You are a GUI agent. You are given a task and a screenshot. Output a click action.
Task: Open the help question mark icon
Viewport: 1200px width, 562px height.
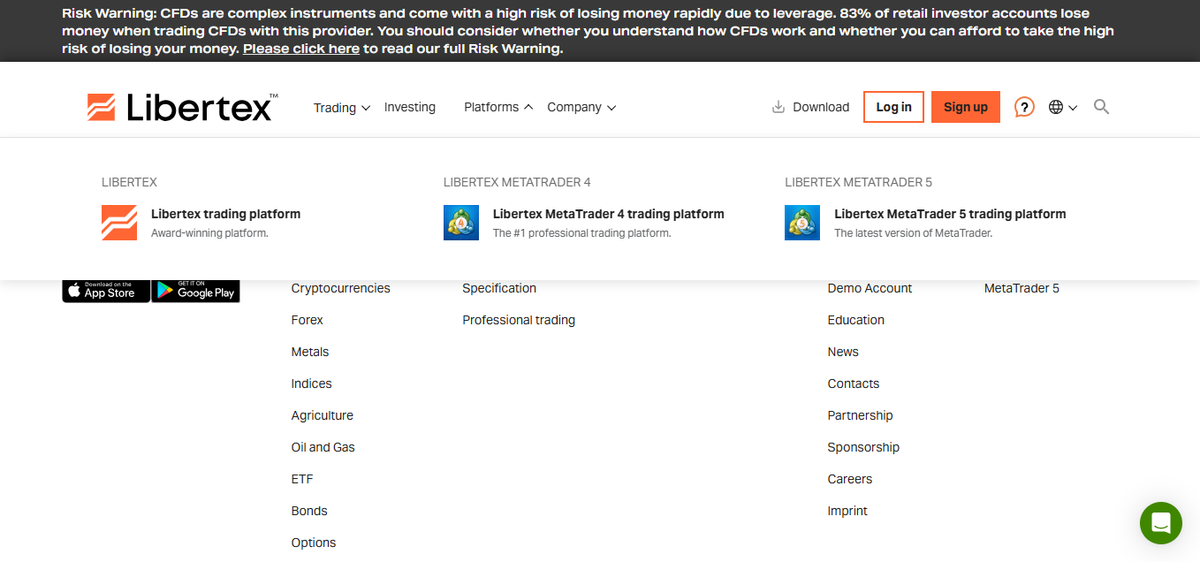pos(1024,107)
